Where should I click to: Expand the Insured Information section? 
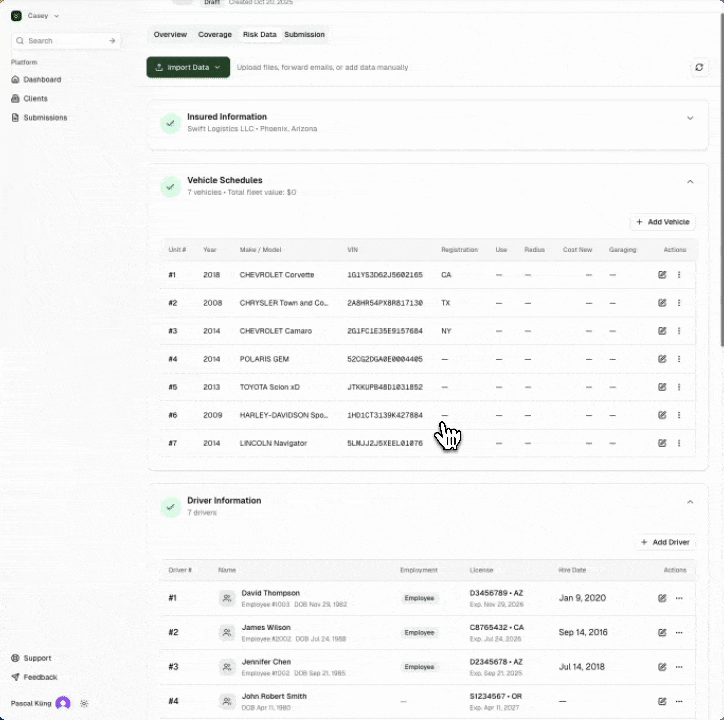click(689, 118)
